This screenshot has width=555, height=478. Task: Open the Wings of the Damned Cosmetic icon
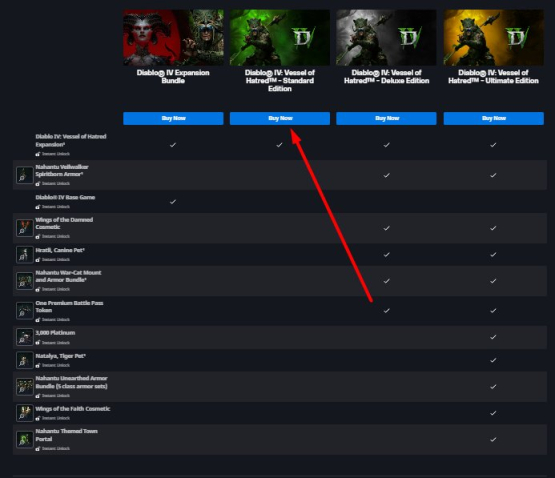click(x=24, y=228)
